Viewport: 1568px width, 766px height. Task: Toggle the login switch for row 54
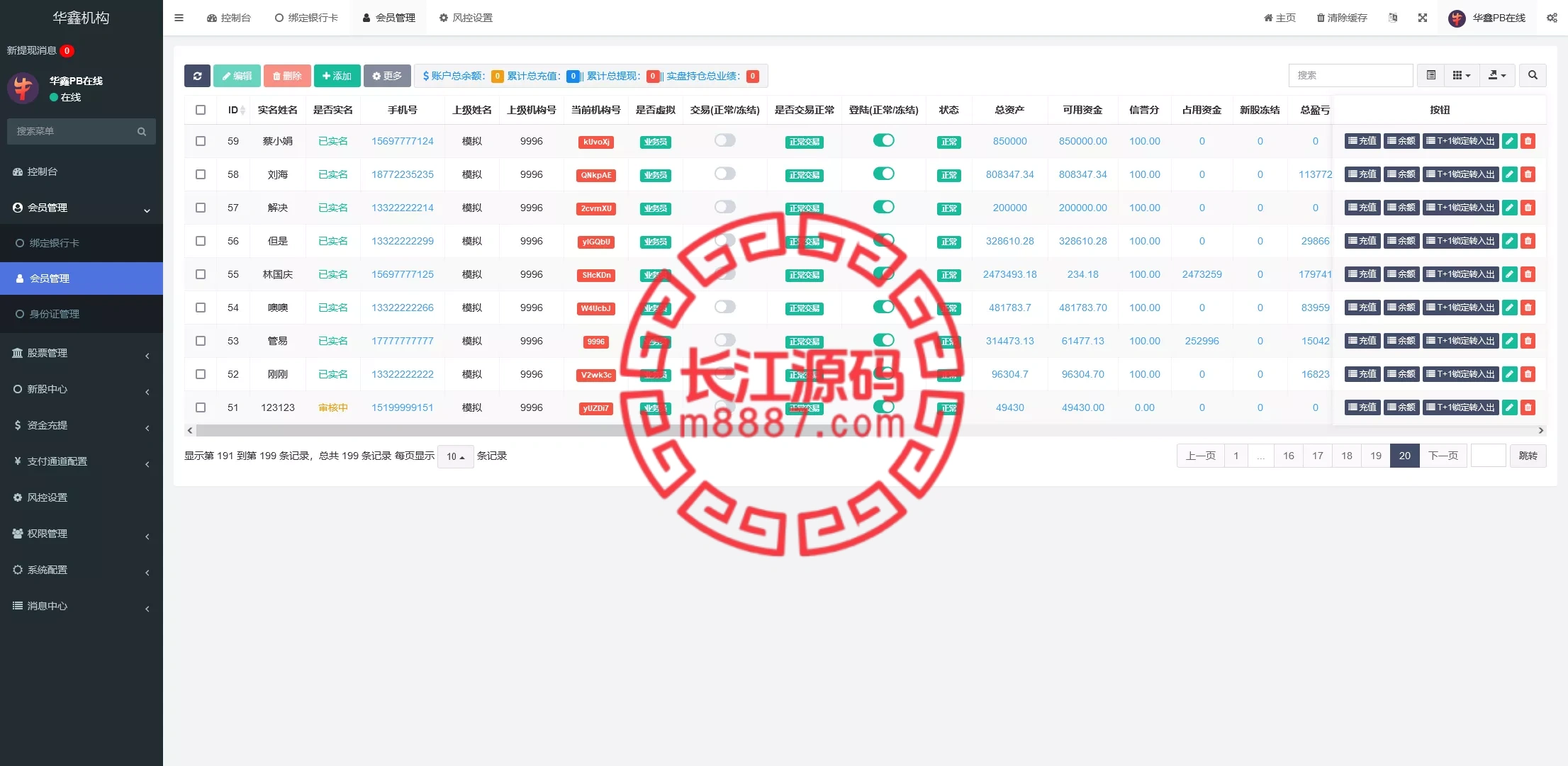point(883,307)
